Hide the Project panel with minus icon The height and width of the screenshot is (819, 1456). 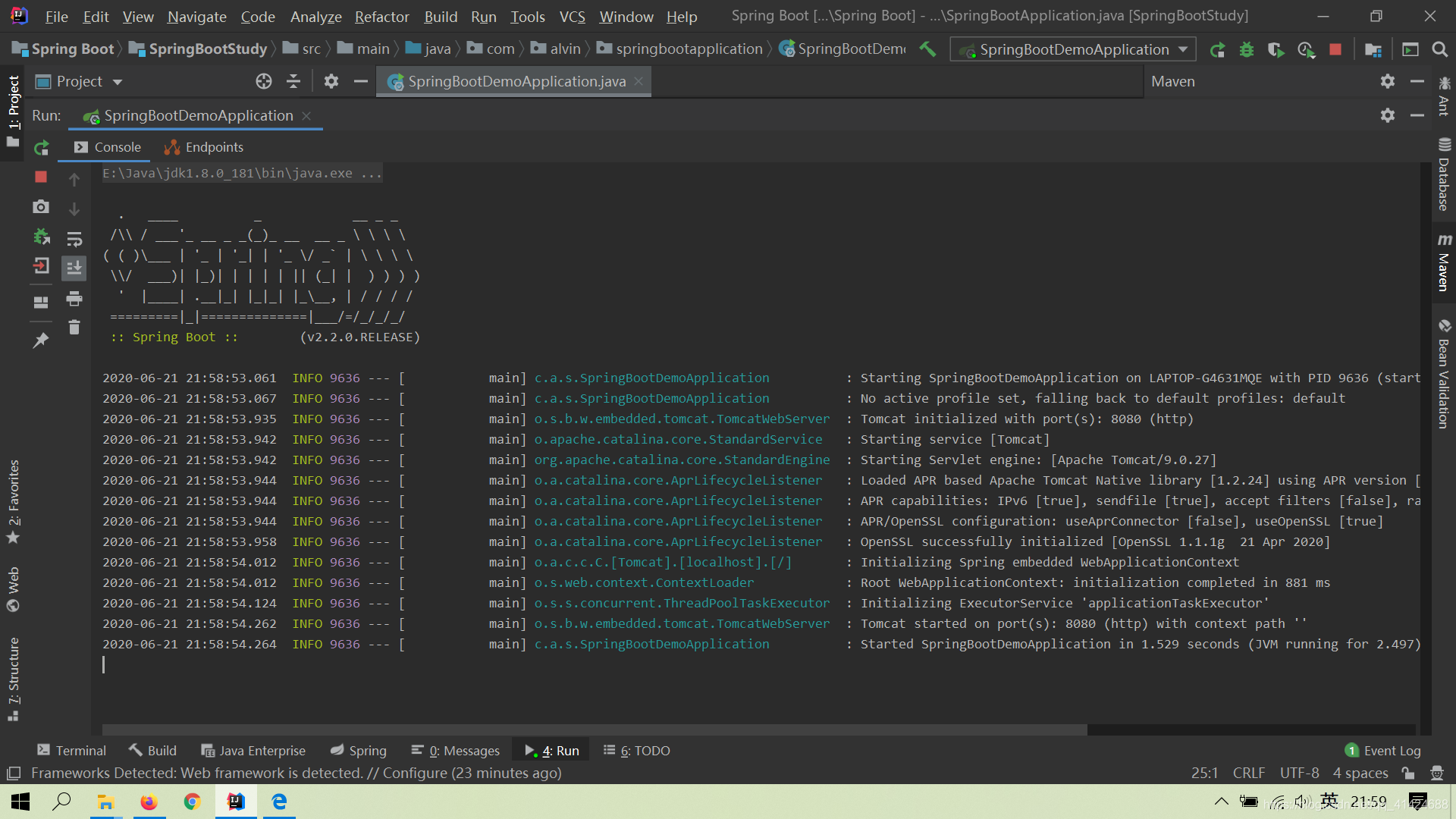tap(360, 81)
